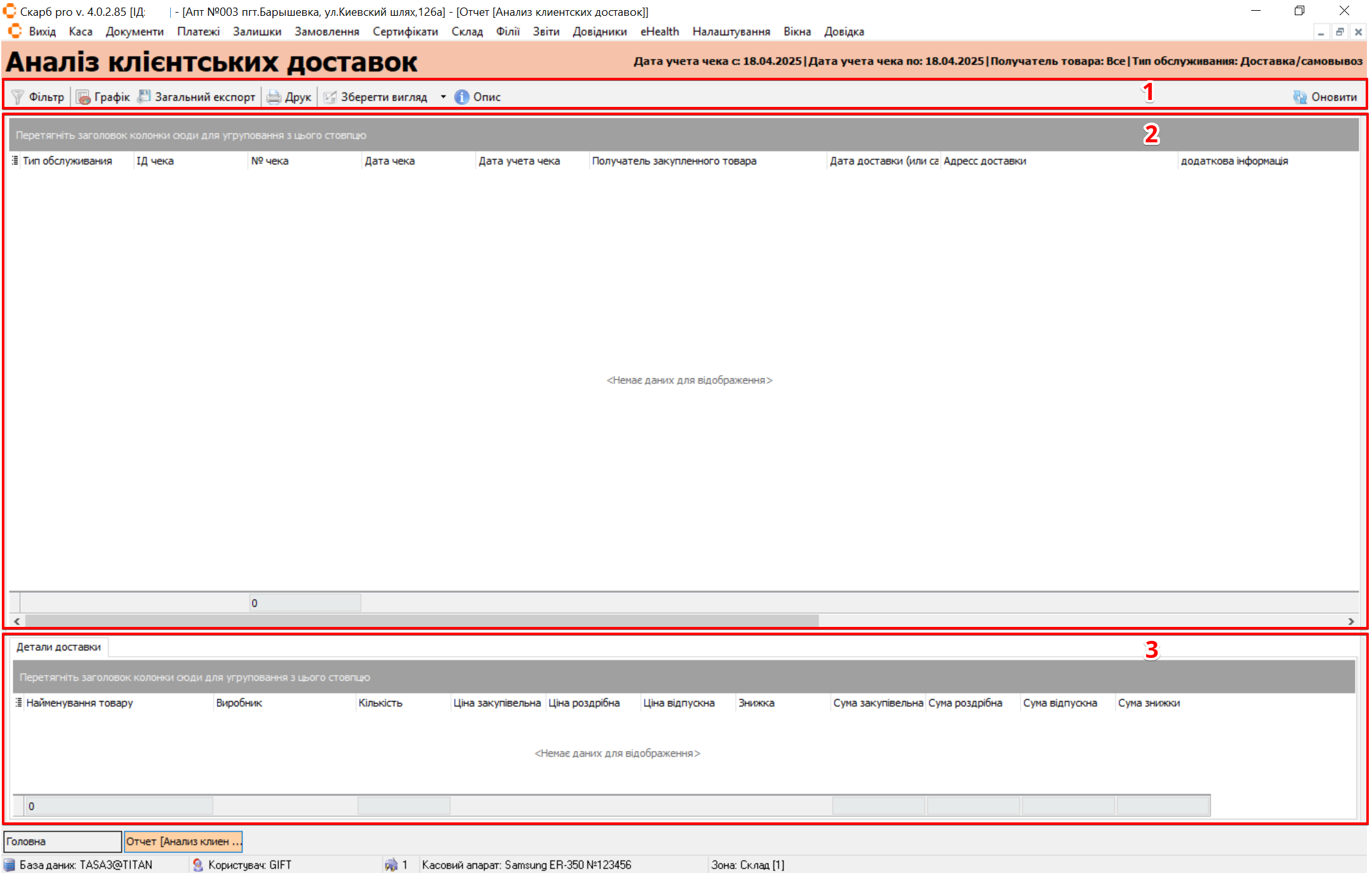Click the Фільтр funnel icon
The height and width of the screenshot is (873, 1372).
(x=18, y=97)
